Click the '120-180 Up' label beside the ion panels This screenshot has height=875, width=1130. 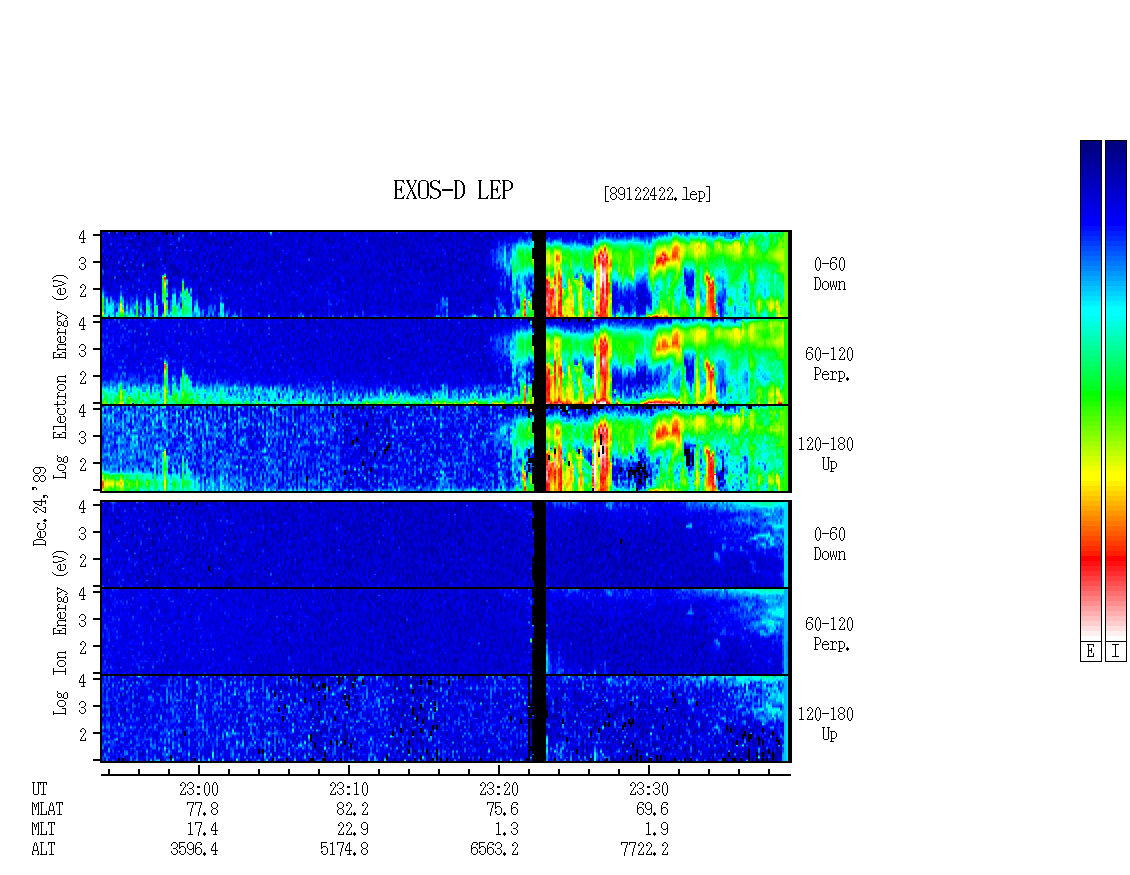click(x=826, y=724)
